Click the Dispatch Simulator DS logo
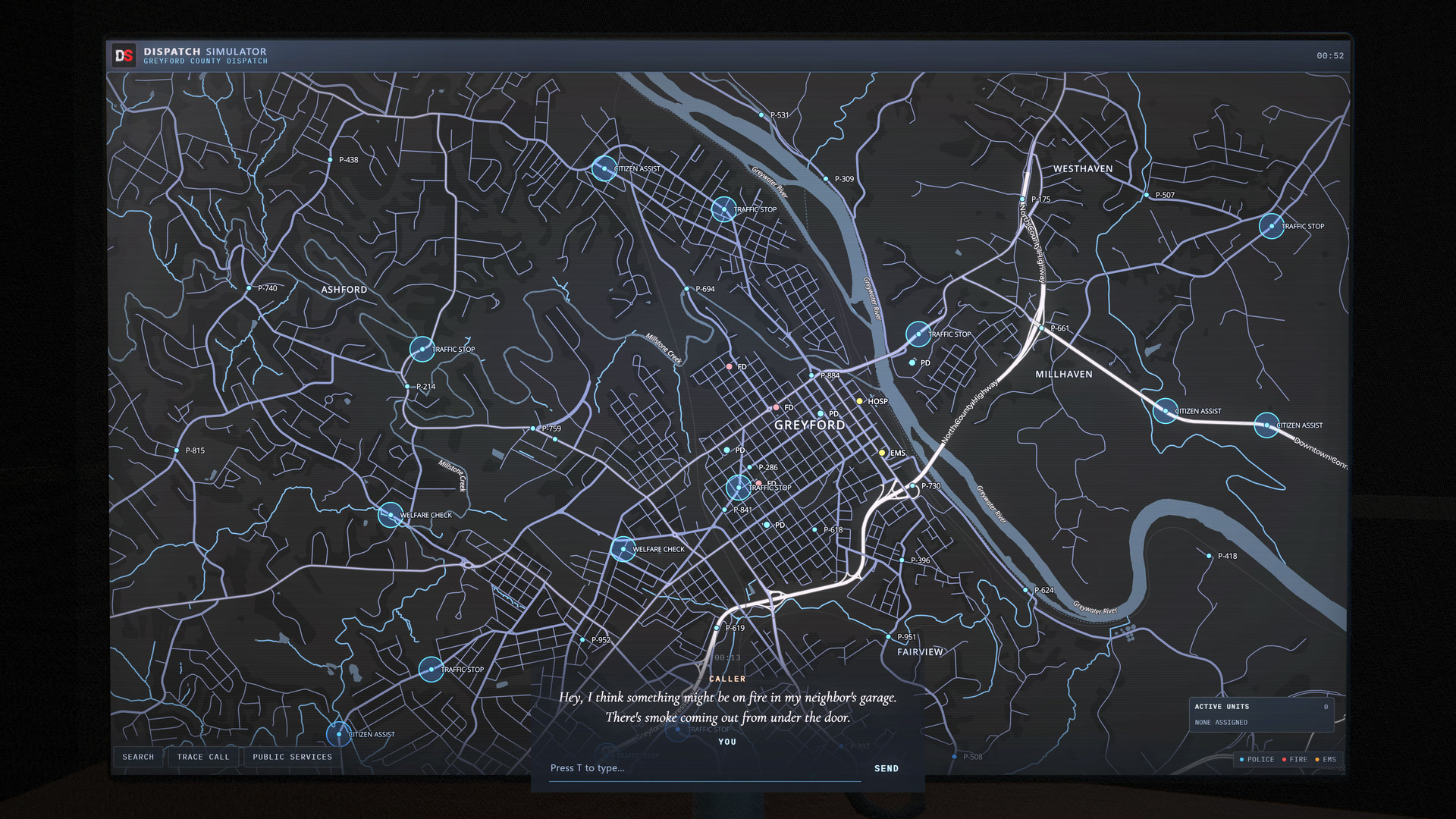 124,55
